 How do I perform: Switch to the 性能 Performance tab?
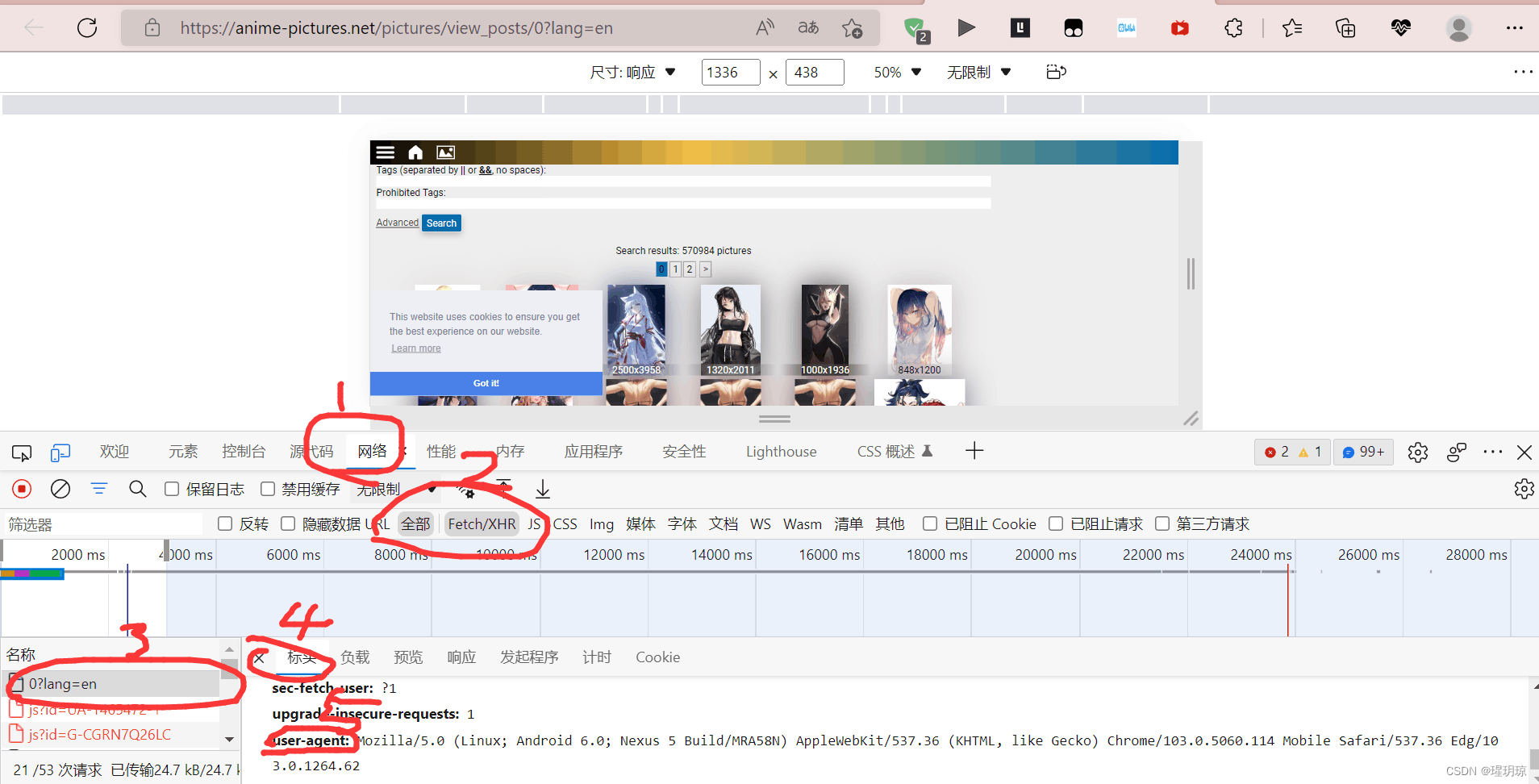click(x=441, y=452)
